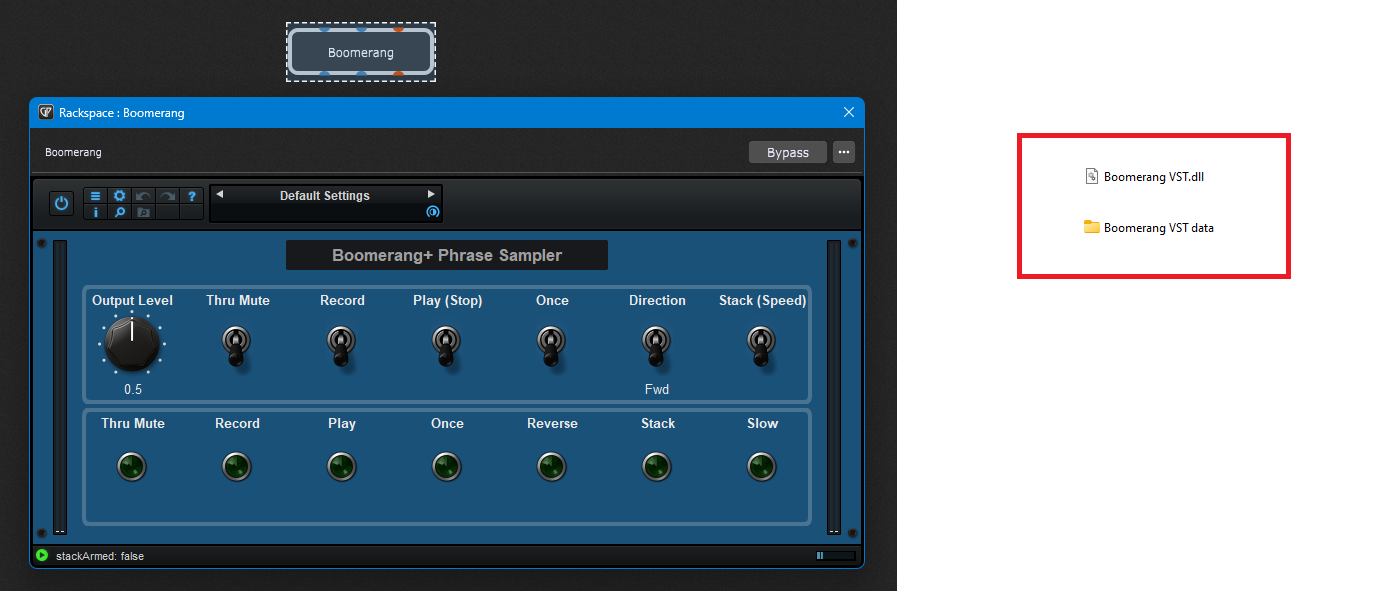Screen dimensions: 1394x591
Task: Click the redo arrow icon
Action: [x=167, y=196]
